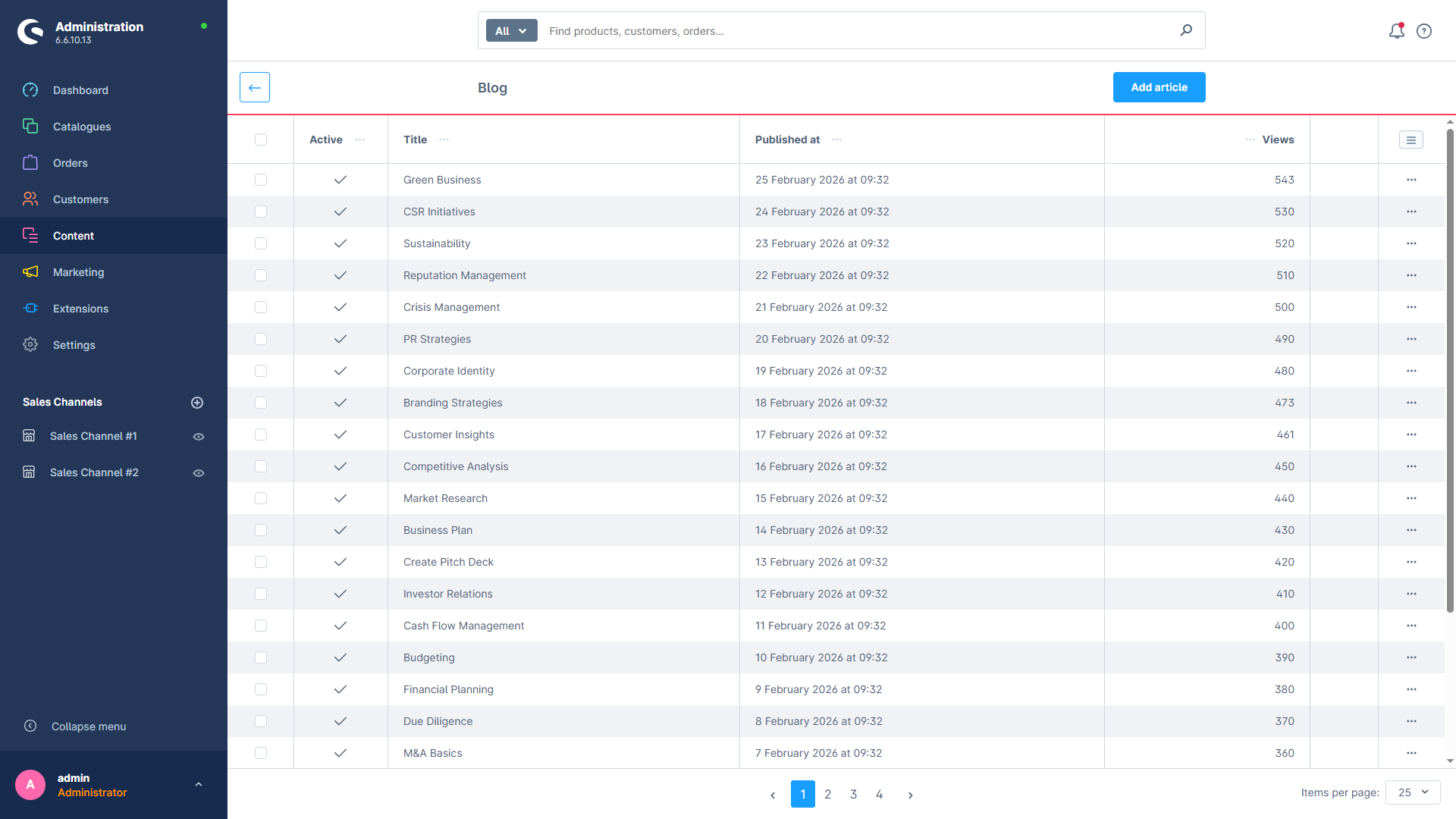Open the help question mark icon
The height and width of the screenshot is (819, 1456).
[x=1424, y=31]
